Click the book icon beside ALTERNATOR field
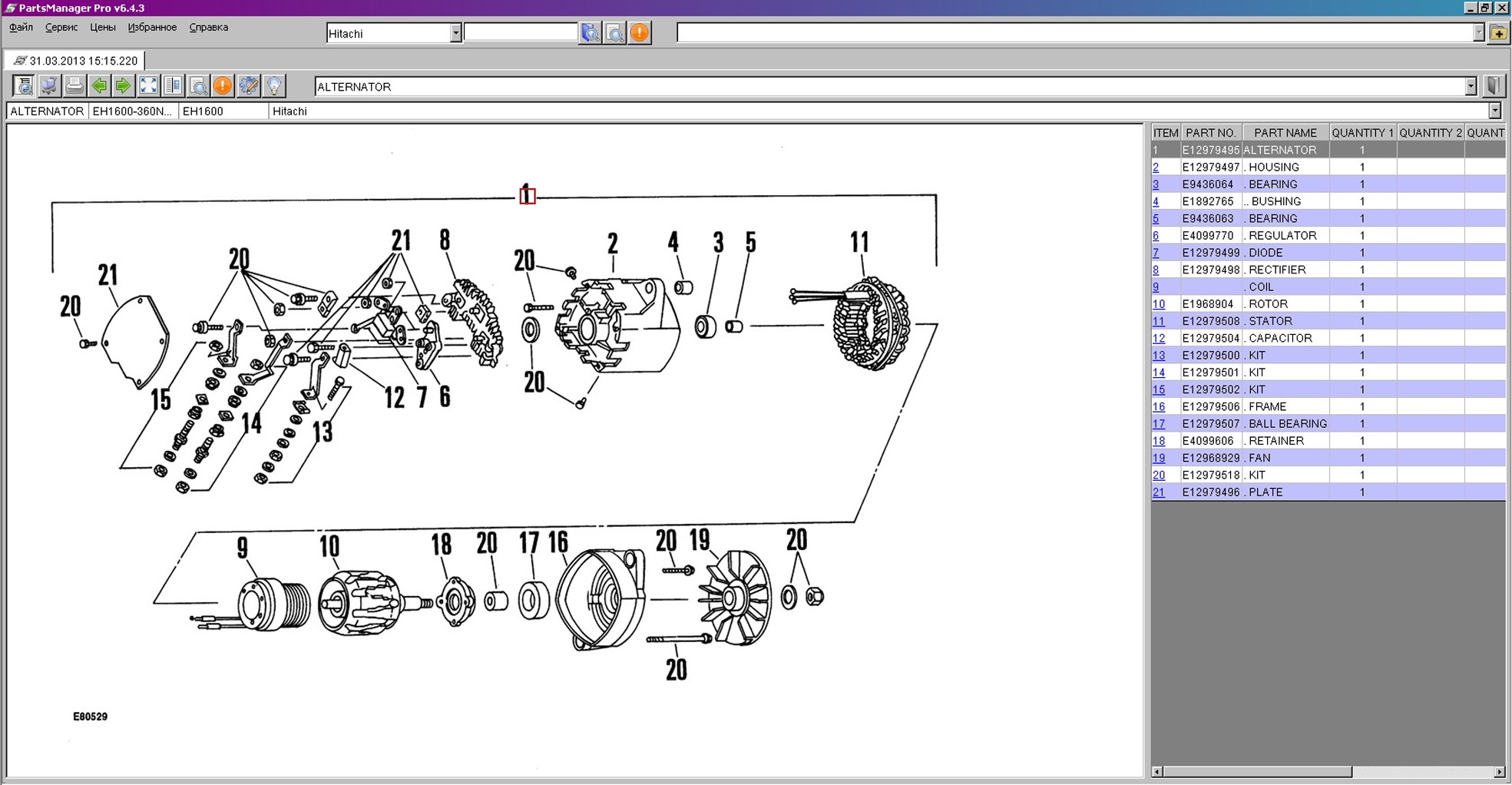The width and height of the screenshot is (1512, 785). point(1494,86)
